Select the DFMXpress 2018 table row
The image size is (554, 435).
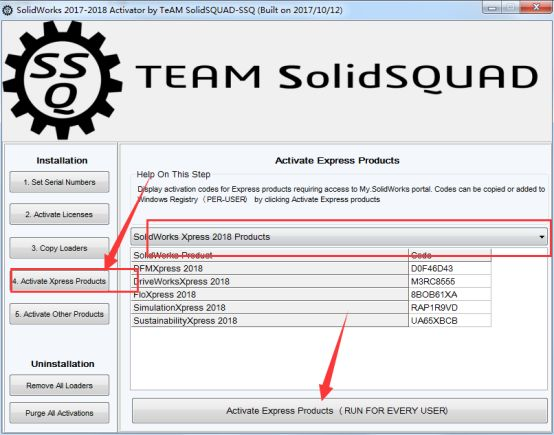coord(311,269)
